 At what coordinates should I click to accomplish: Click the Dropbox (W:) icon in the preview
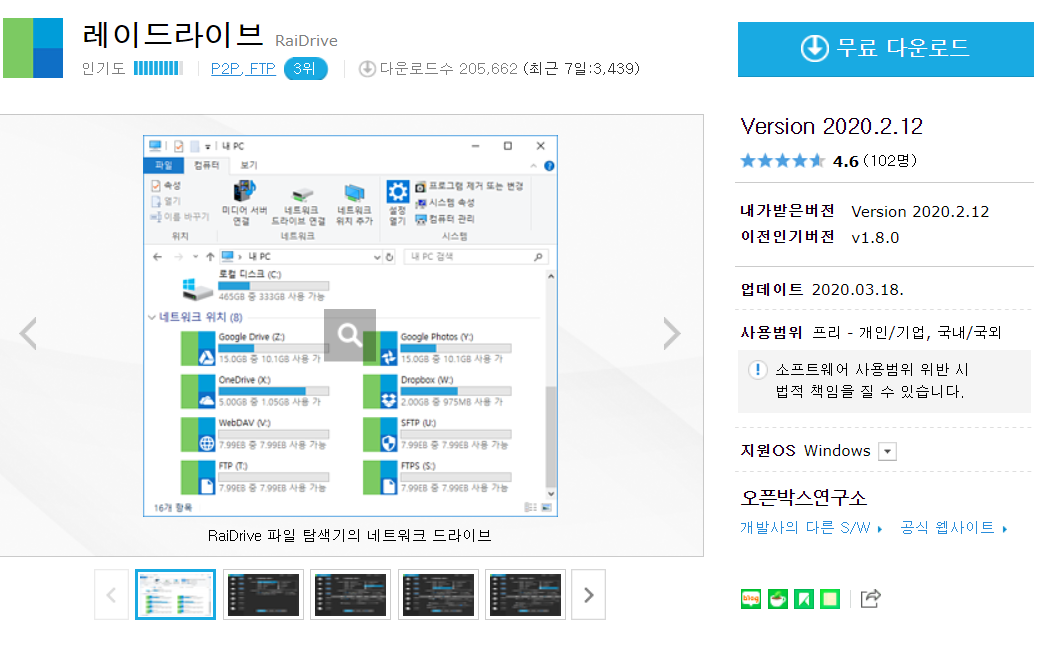pyautogui.click(x=380, y=391)
